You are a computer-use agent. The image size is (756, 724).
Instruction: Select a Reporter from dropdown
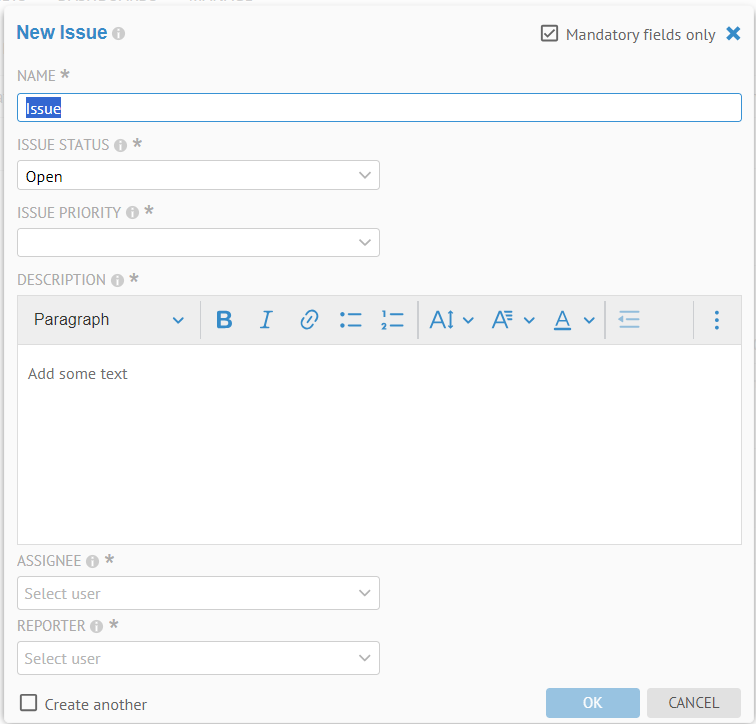coord(198,658)
